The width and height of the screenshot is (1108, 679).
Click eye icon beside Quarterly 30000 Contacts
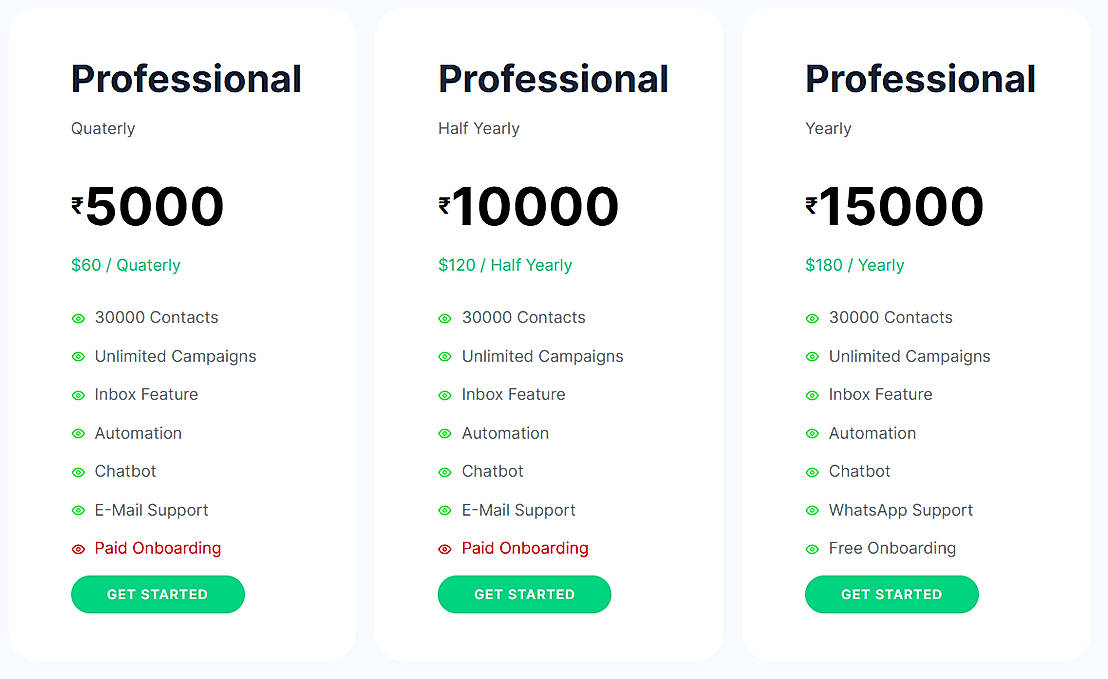click(x=78, y=318)
